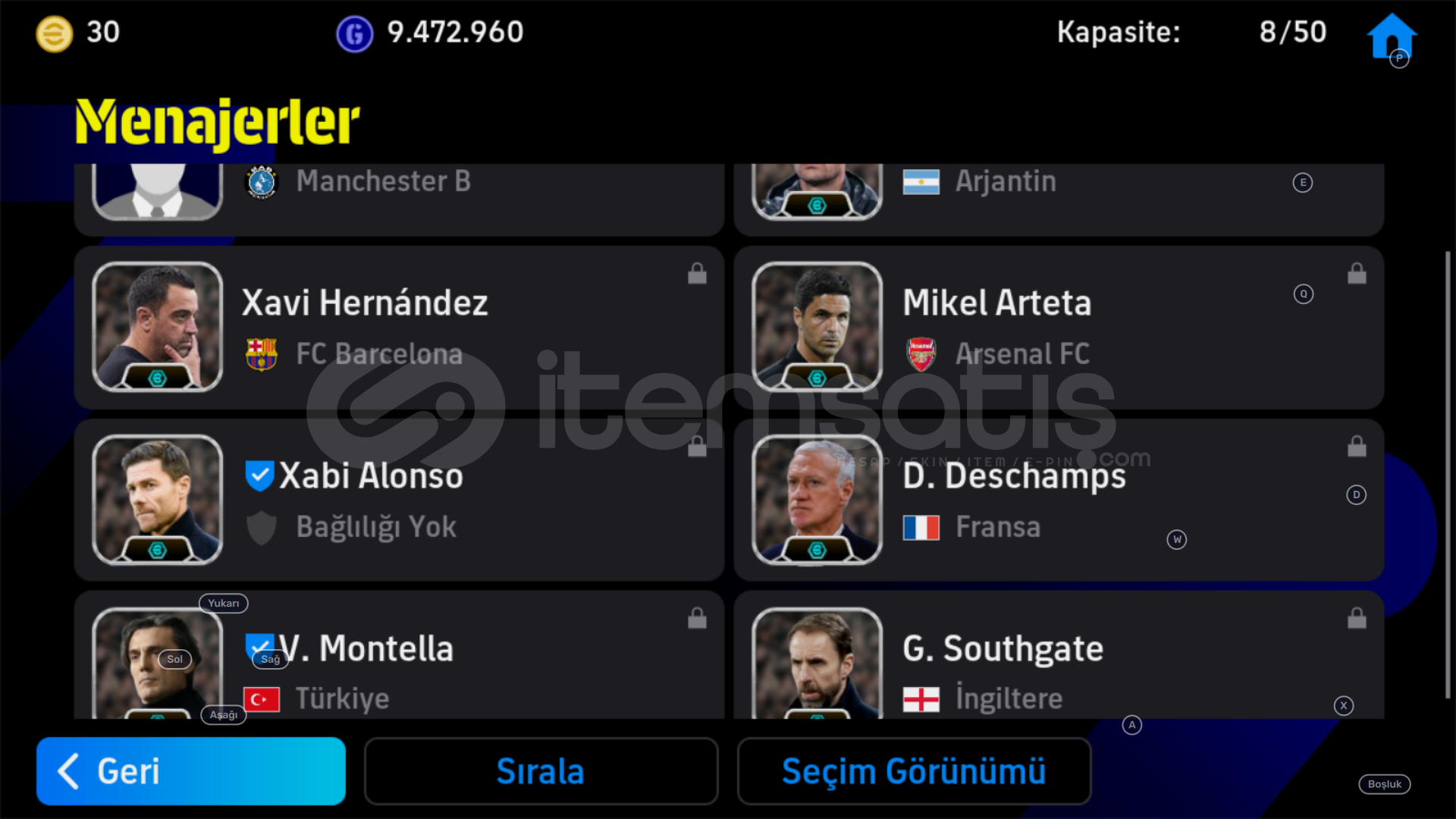Go to the home screen via house icon

1392,36
